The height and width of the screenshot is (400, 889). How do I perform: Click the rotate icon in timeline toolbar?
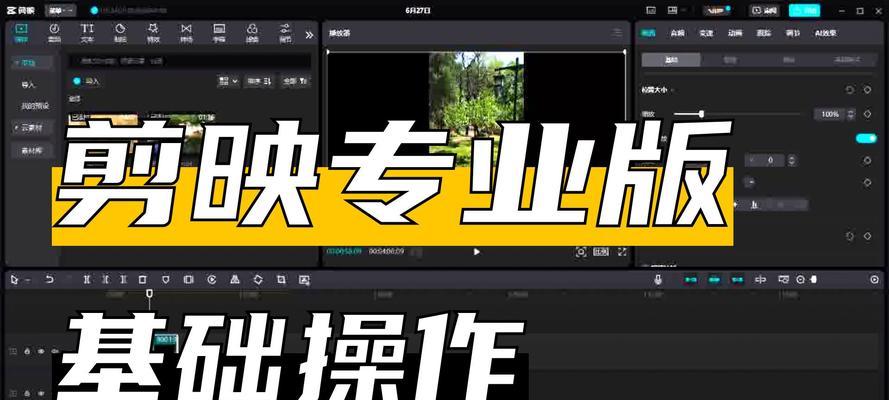tap(257, 279)
